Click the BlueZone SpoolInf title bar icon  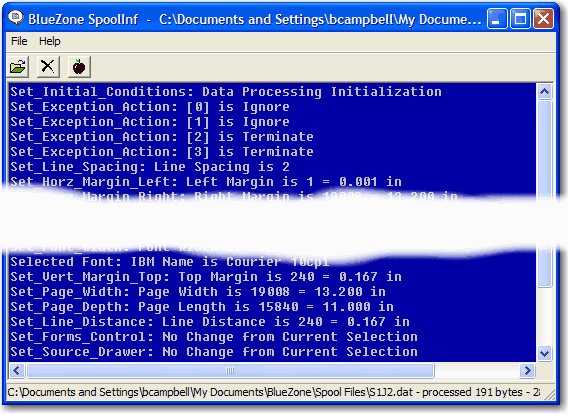click(x=16, y=18)
